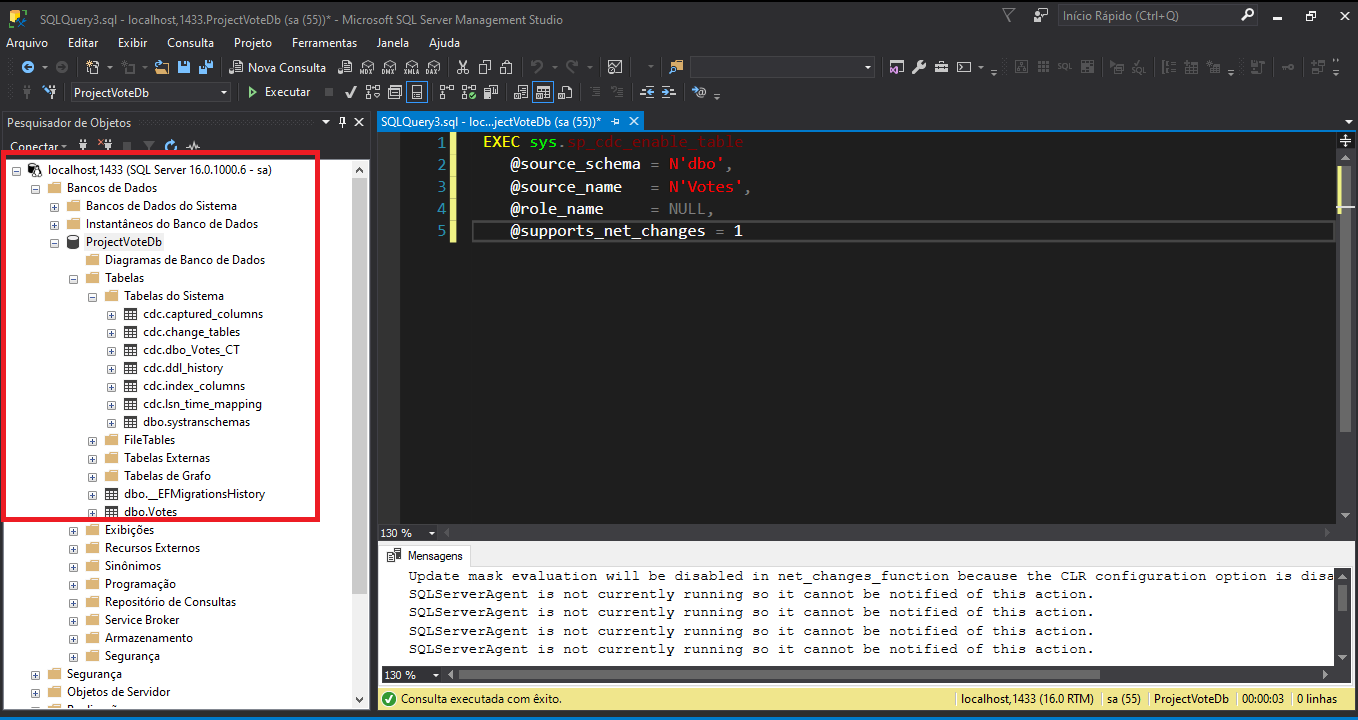1358x720 pixels.
Task: Click the Connect plug icon in Object Explorer
Action: pos(83,146)
